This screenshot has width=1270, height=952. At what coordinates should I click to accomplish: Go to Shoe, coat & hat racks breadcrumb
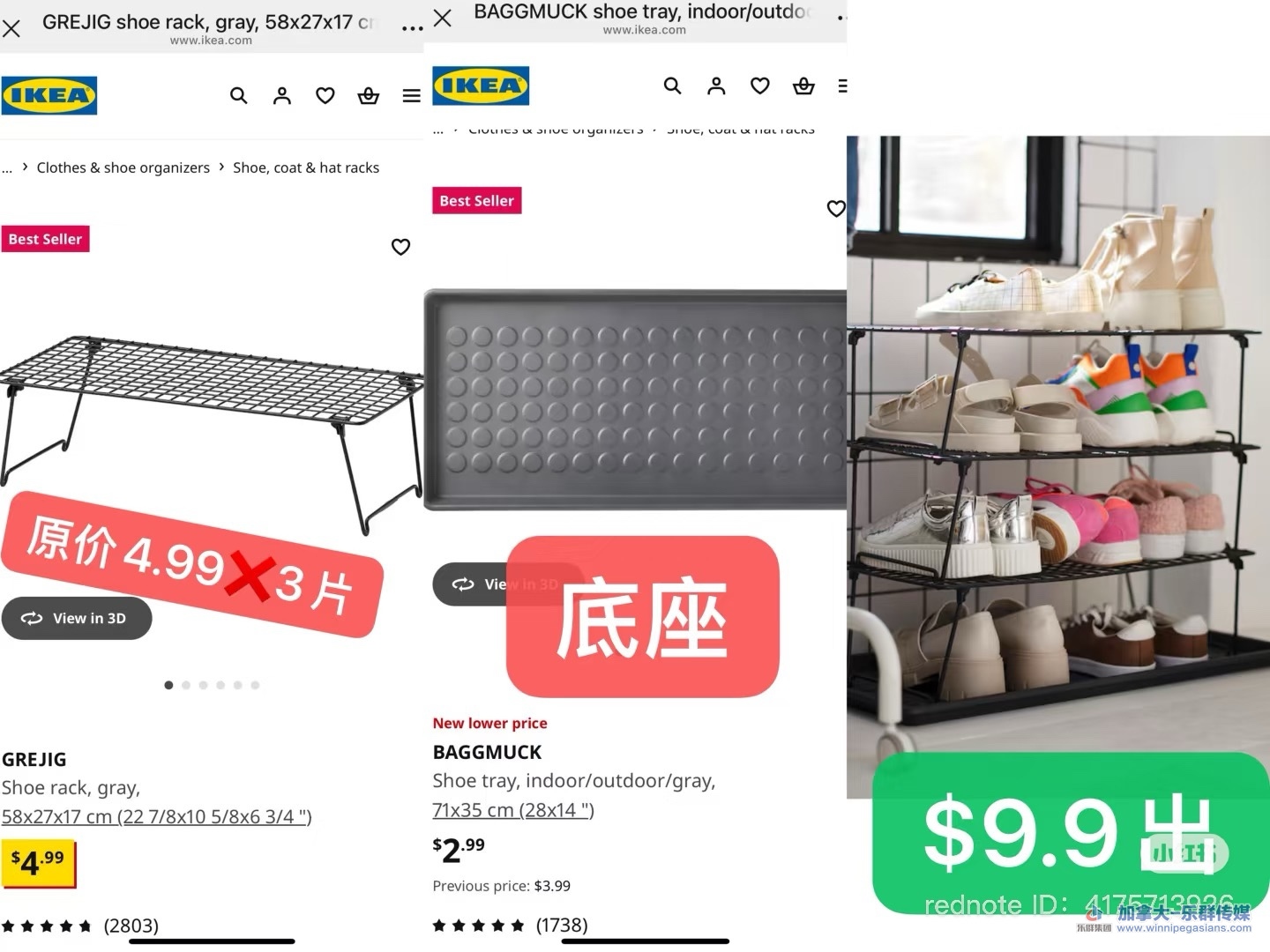(x=306, y=167)
